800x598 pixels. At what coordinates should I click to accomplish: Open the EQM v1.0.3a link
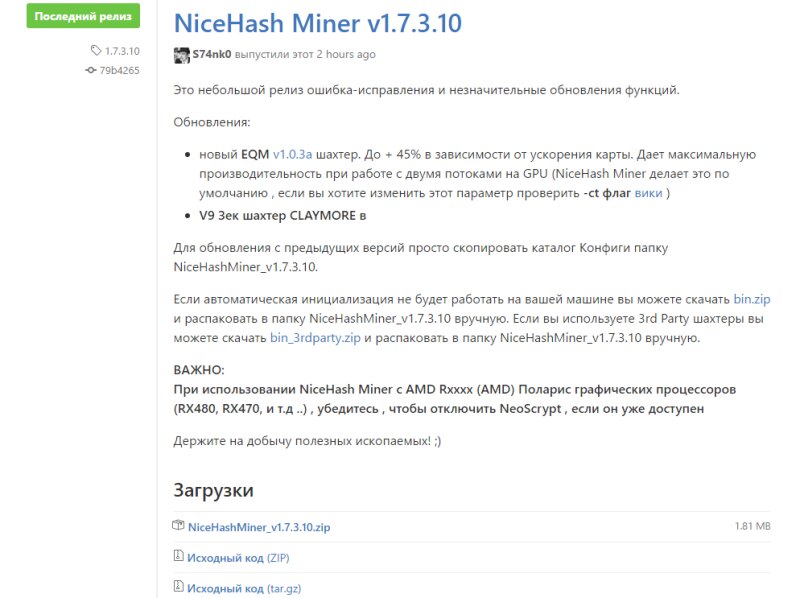[292, 155]
